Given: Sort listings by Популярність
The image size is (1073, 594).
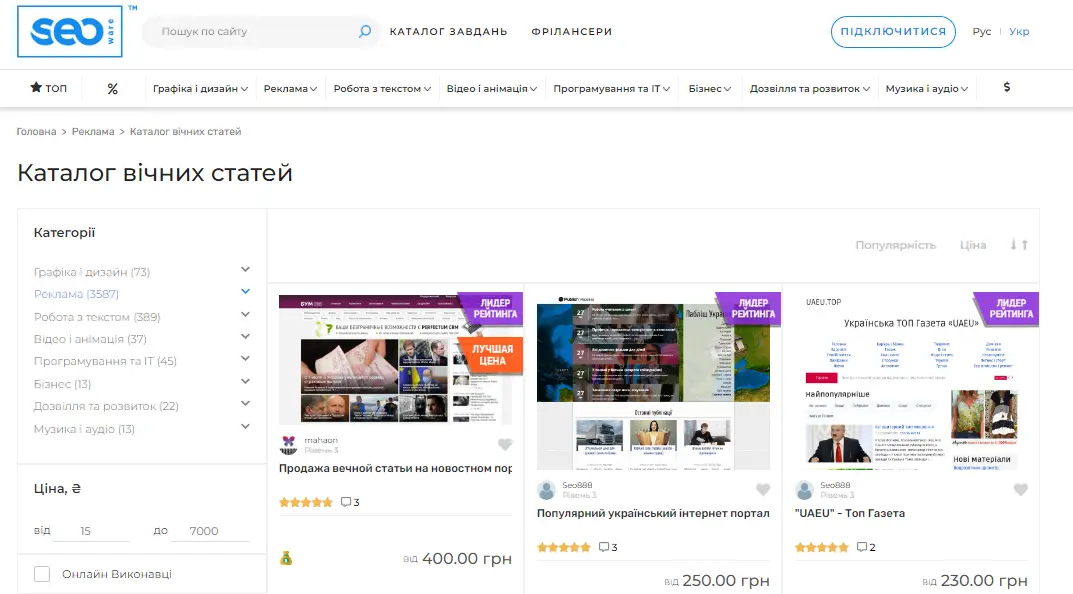Looking at the screenshot, I should [x=895, y=245].
